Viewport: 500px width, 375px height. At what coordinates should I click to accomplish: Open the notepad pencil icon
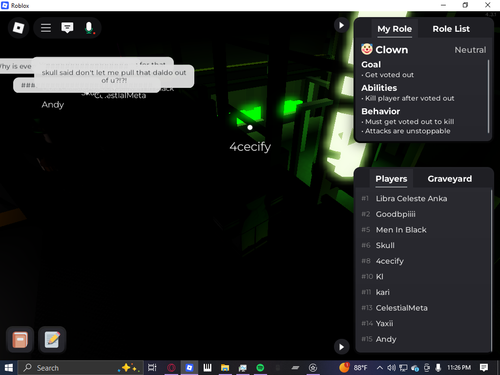tap(52, 340)
